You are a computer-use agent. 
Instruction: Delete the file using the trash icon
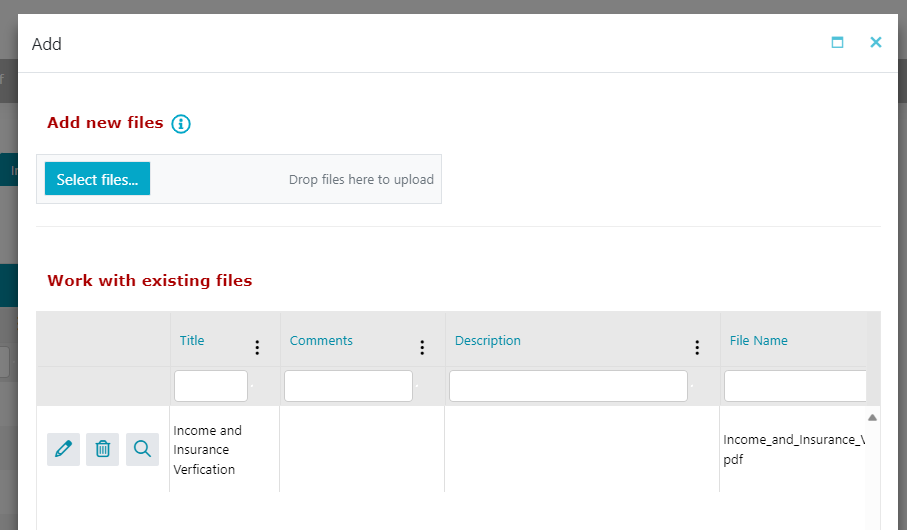click(103, 449)
